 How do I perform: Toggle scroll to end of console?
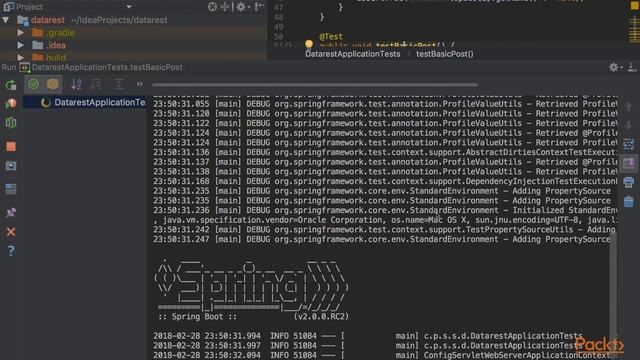[x=629, y=163]
